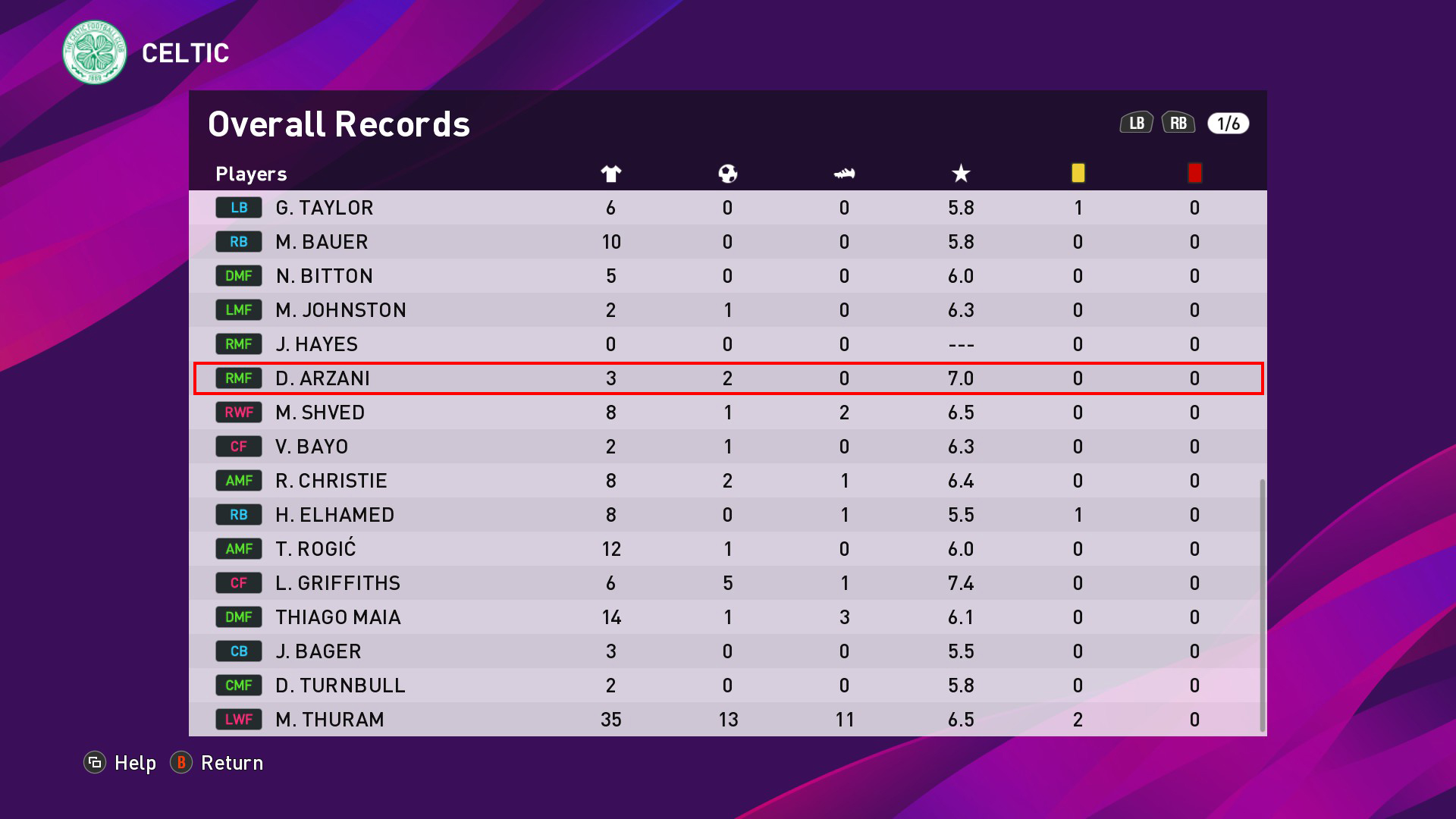Image resolution: width=1456 pixels, height=819 pixels.
Task: Select the D. Arzani player row
Action: [x=728, y=378]
